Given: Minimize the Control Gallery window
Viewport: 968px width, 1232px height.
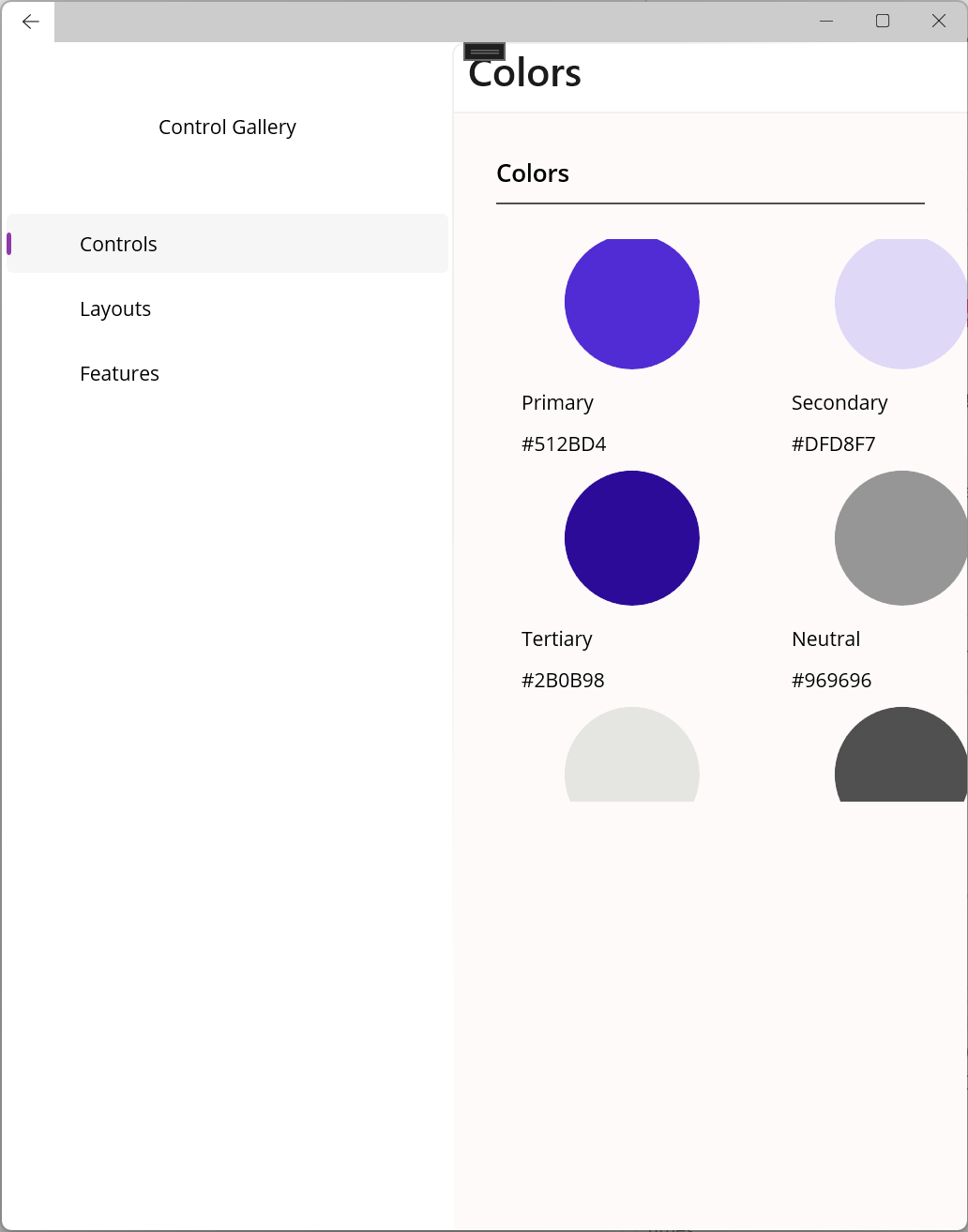Looking at the screenshot, I should (x=825, y=21).
